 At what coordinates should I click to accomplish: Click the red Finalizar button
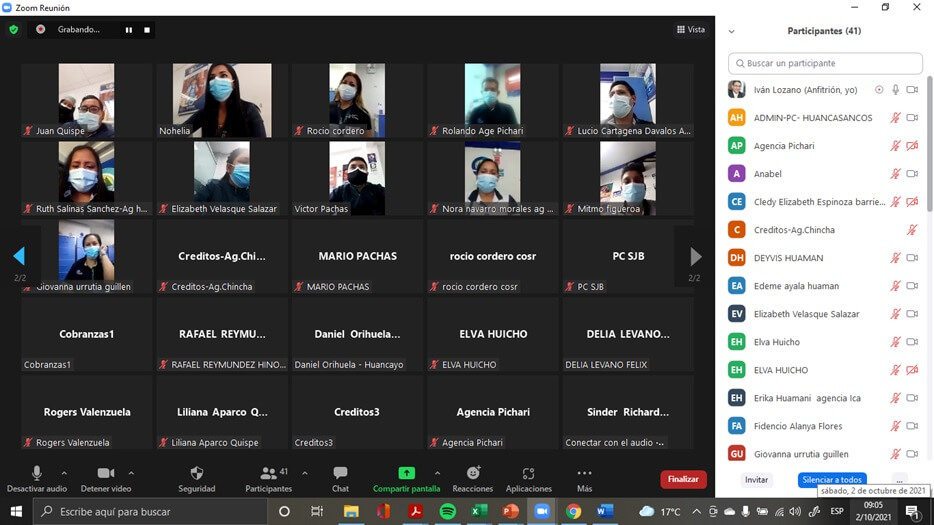tap(683, 479)
